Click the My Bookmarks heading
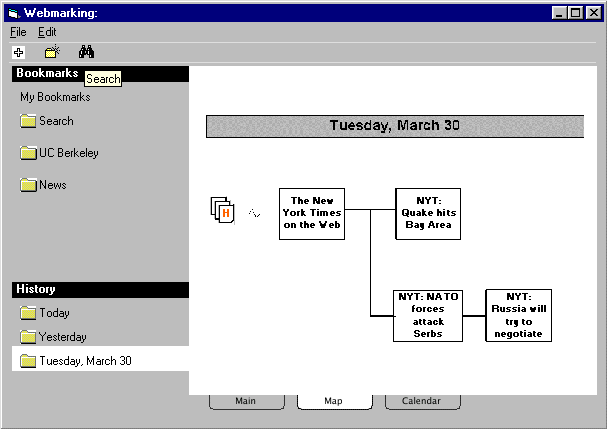 point(55,97)
